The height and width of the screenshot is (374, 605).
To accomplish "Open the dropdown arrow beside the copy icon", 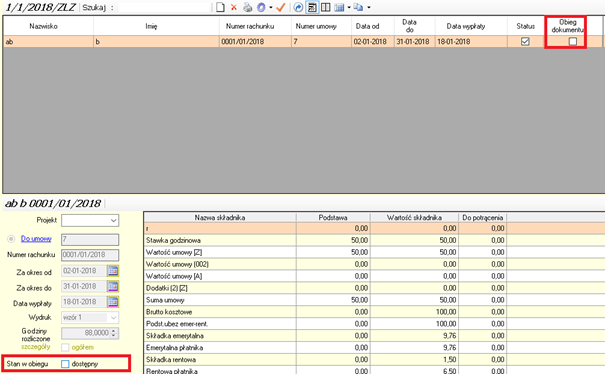I will (369, 7).
